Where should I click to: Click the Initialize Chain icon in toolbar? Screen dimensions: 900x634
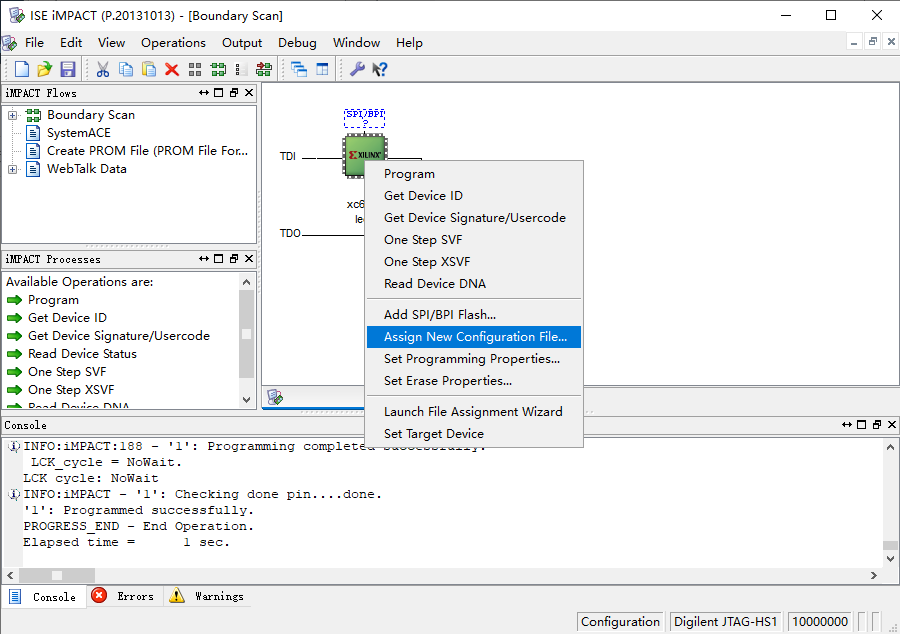coord(264,69)
